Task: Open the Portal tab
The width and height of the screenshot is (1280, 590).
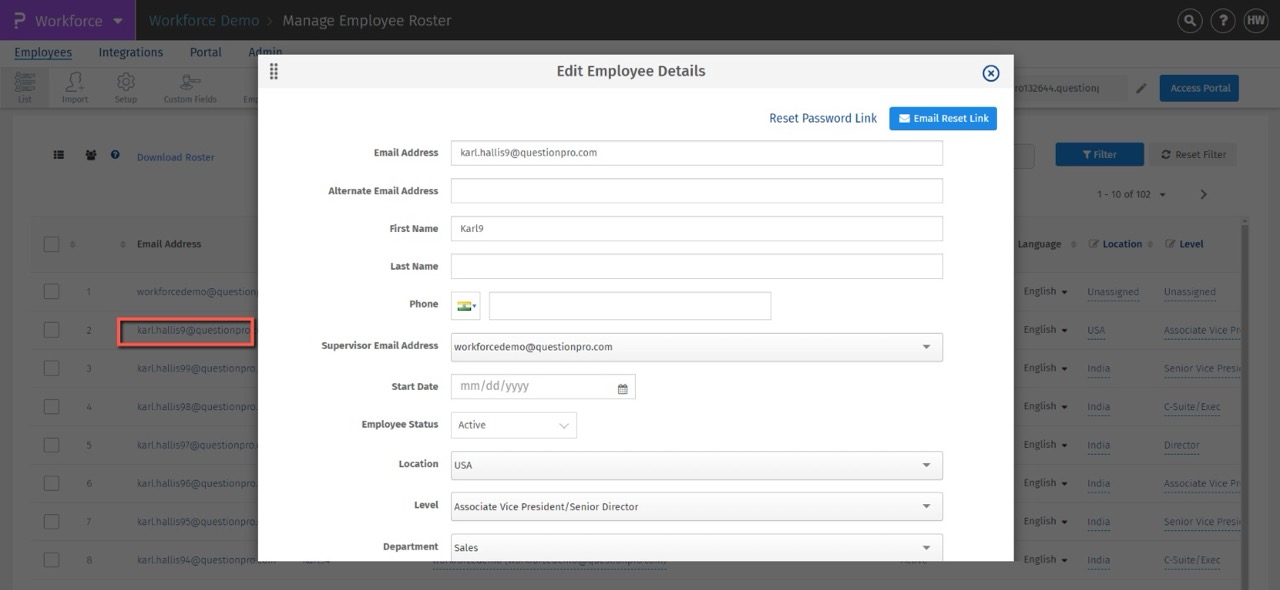Action: pyautogui.click(x=206, y=53)
